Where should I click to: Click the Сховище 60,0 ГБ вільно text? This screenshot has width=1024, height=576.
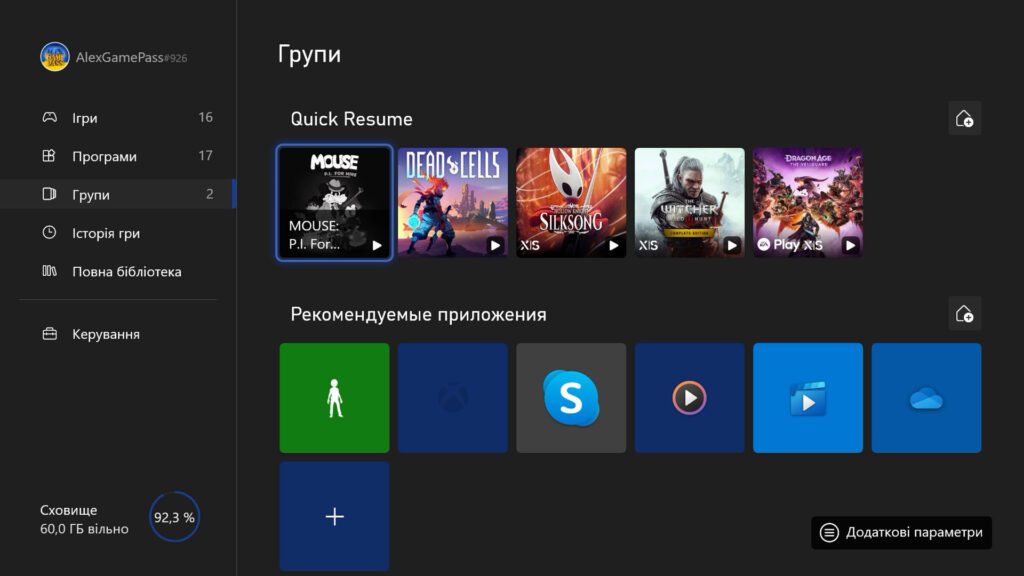[84, 519]
